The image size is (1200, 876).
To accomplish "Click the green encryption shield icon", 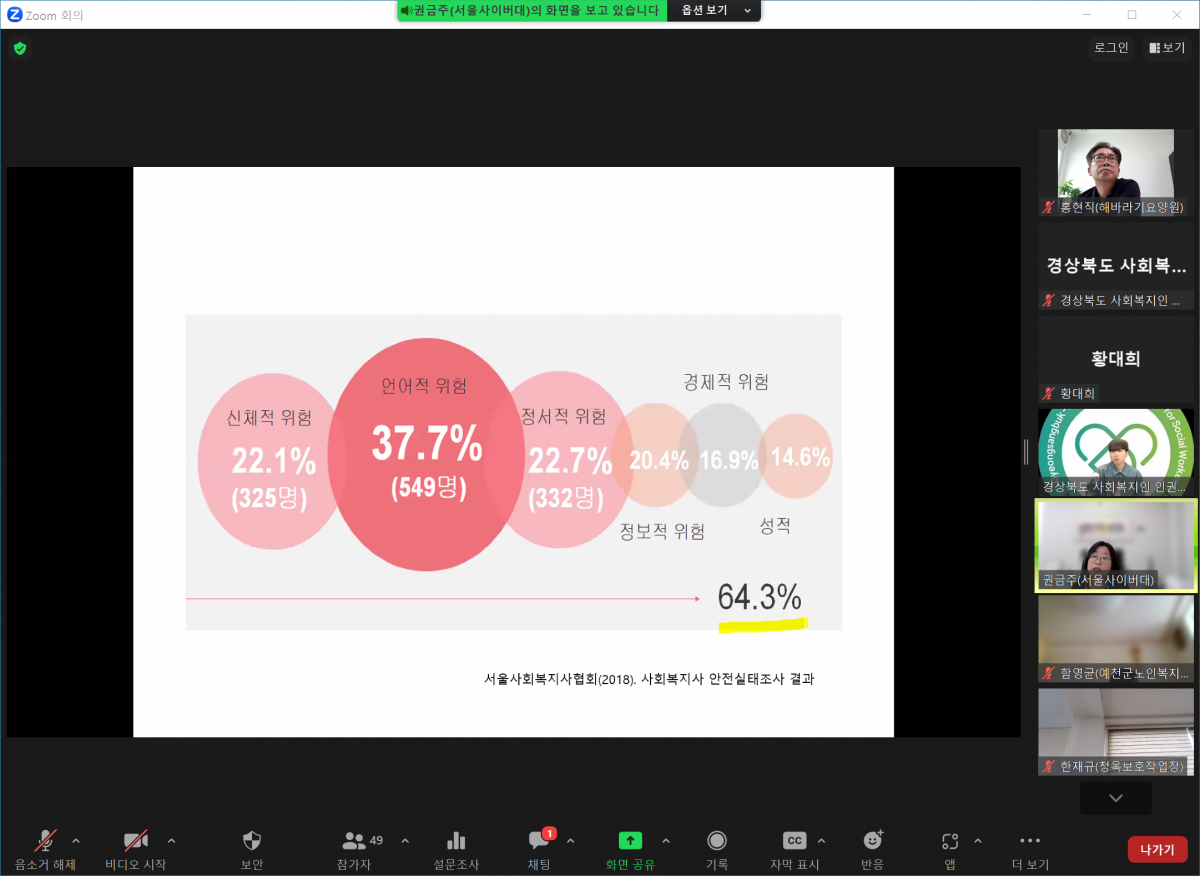I will [20, 48].
